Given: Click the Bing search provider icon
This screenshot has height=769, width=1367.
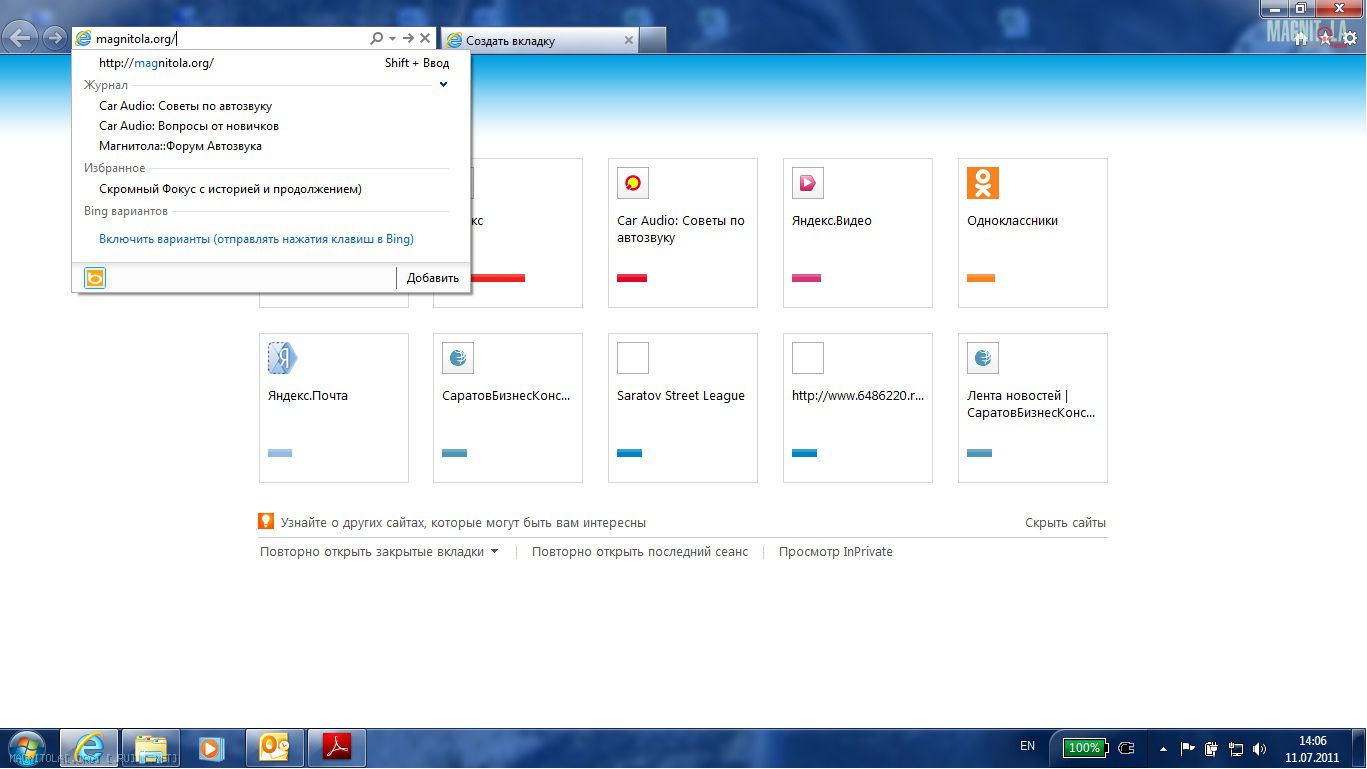Looking at the screenshot, I should [95, 278].
